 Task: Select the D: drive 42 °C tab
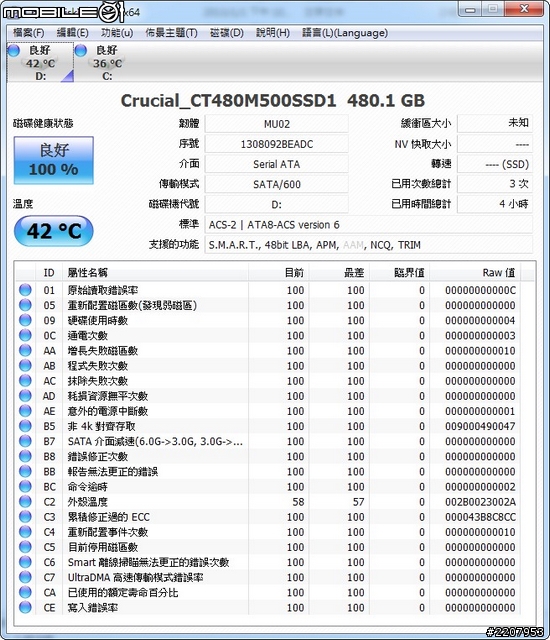point(40,62)
